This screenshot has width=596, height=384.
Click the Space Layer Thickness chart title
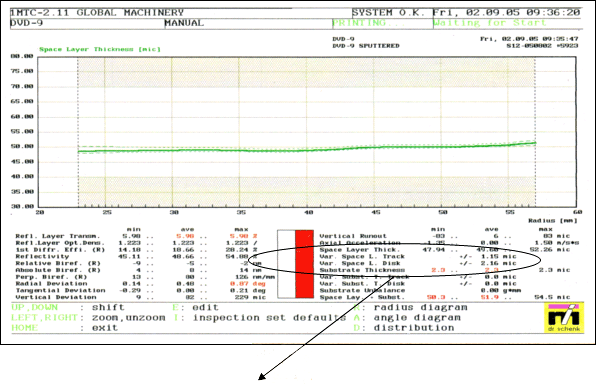click(100, 49)
